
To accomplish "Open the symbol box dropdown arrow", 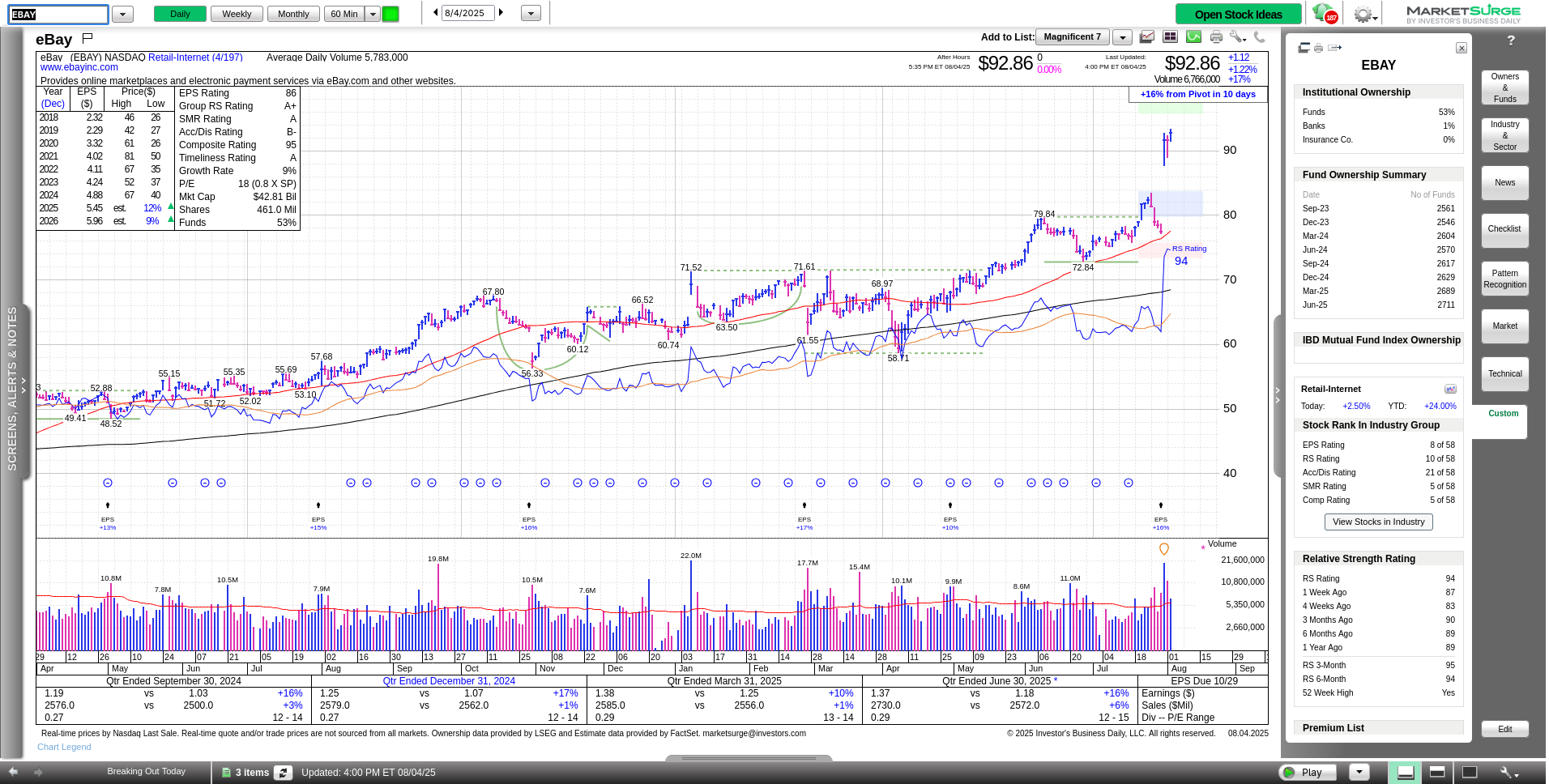I will [122, 15].
